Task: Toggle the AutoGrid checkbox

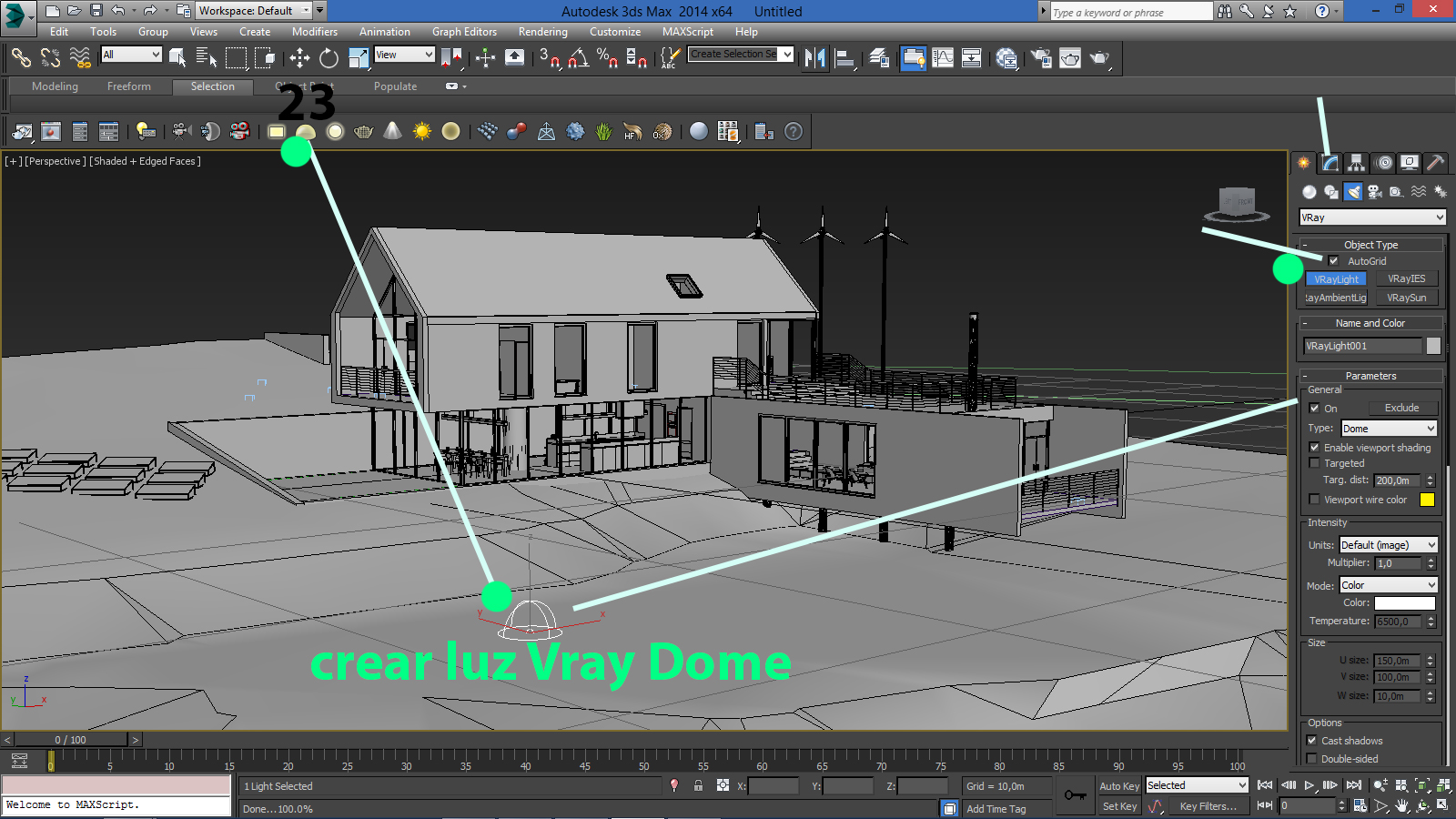Action: [1333, 261]
